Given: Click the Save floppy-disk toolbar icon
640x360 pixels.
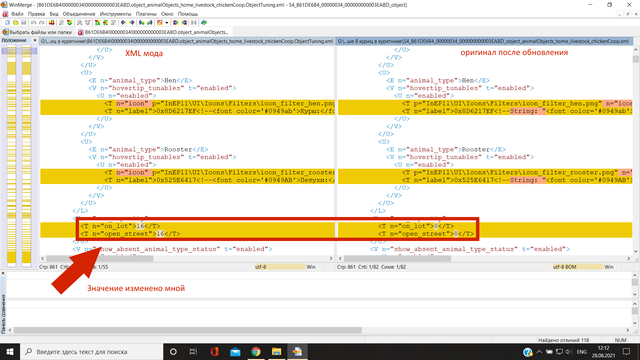Looking at the screenshot, I should click(x=24, y=22).
